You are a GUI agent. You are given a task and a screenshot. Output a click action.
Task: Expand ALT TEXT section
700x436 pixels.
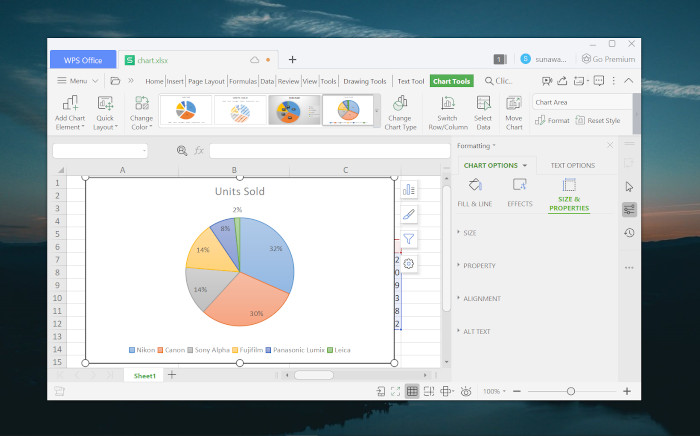pos(473,332)
